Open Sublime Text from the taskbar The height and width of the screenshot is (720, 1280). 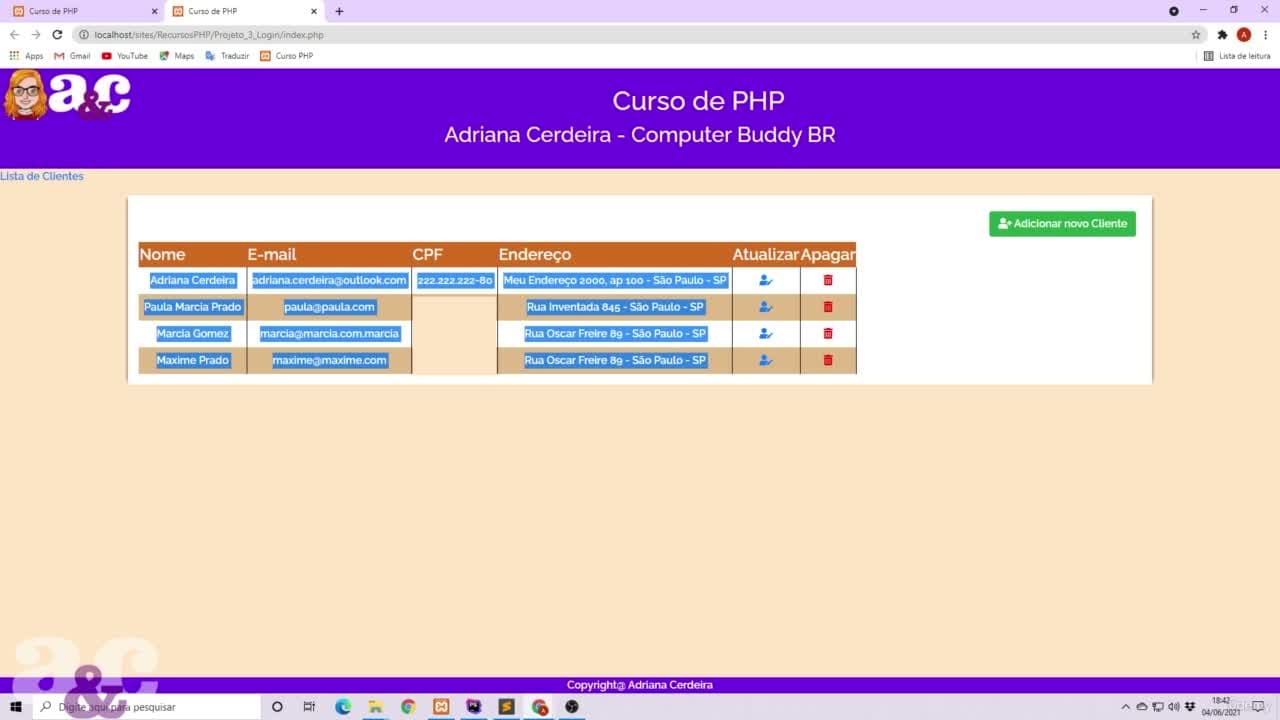(x=507, y=707)
